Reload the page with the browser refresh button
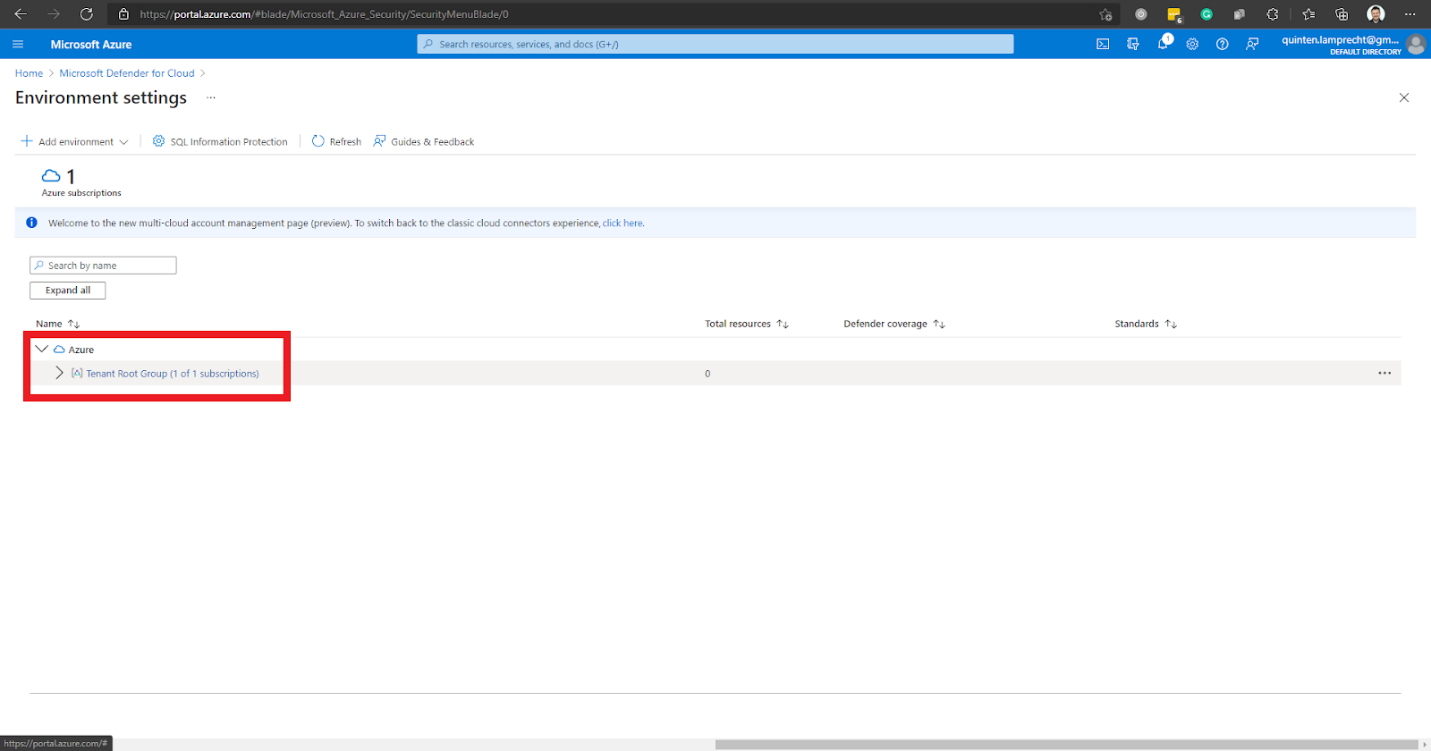Screen dimensions: 1431x751 tap(86, 14)
